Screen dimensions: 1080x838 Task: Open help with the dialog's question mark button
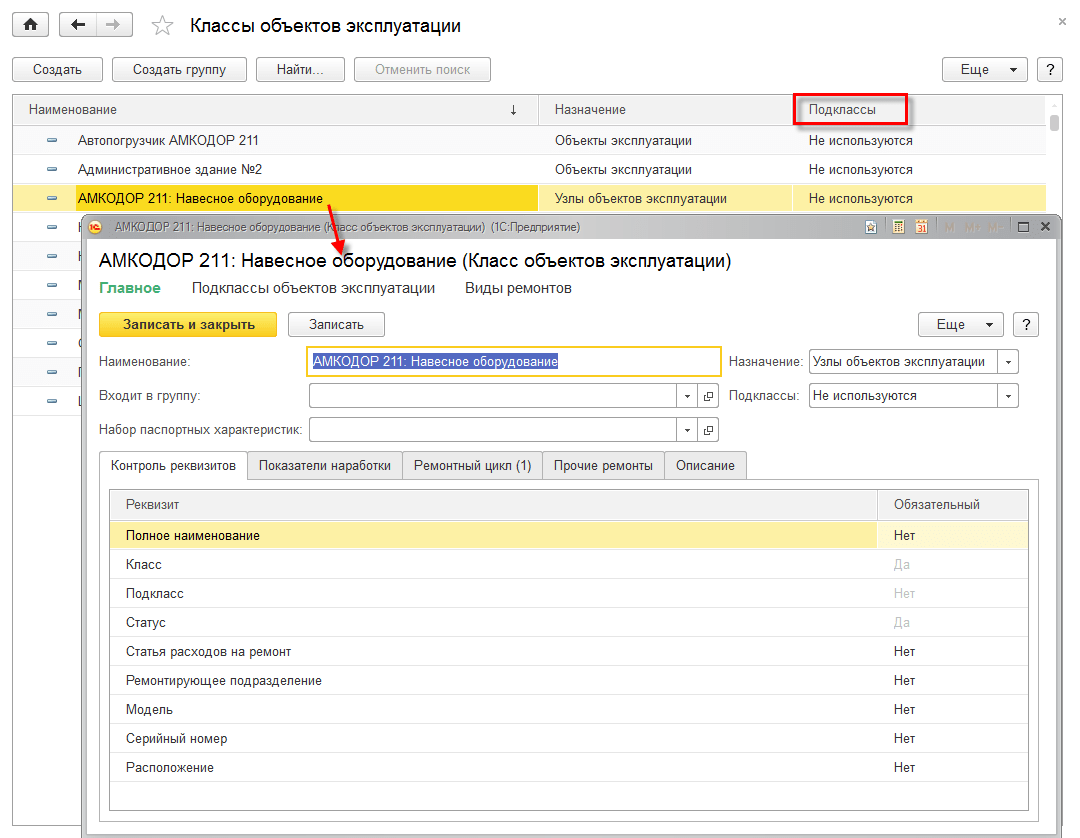[1025, 324]
